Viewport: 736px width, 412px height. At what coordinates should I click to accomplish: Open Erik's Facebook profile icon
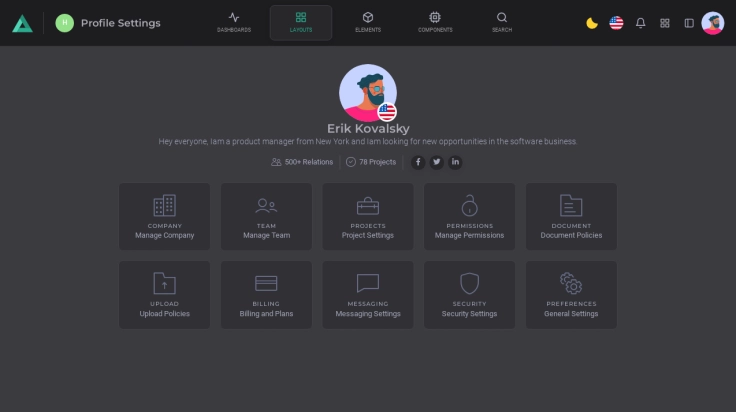[418, 162]
